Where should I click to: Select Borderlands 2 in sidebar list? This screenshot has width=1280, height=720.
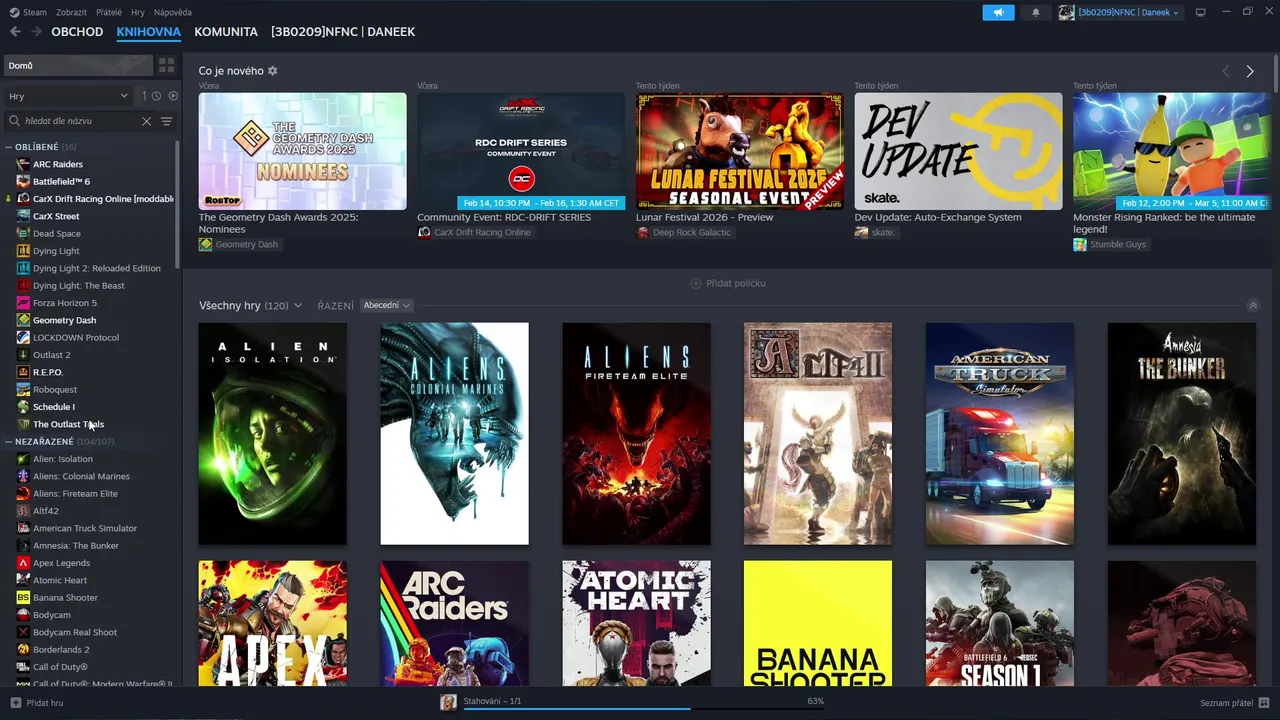coord(61,650)
